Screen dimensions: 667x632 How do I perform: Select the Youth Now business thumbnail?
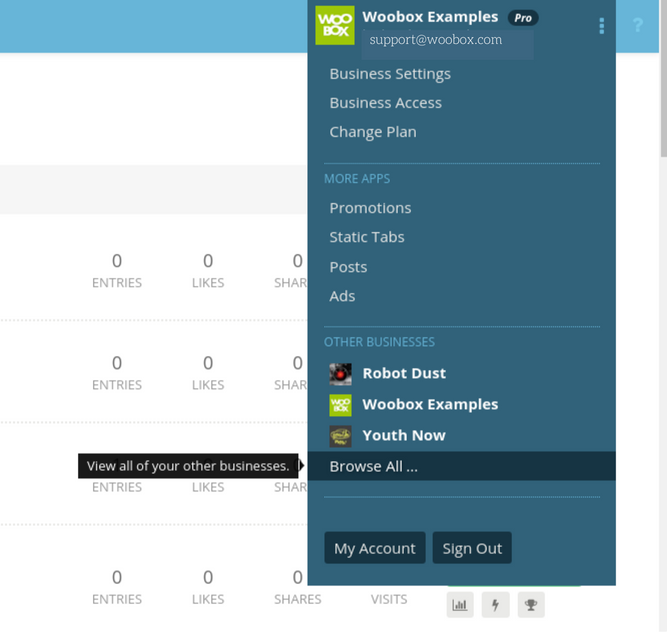[340, 436]
